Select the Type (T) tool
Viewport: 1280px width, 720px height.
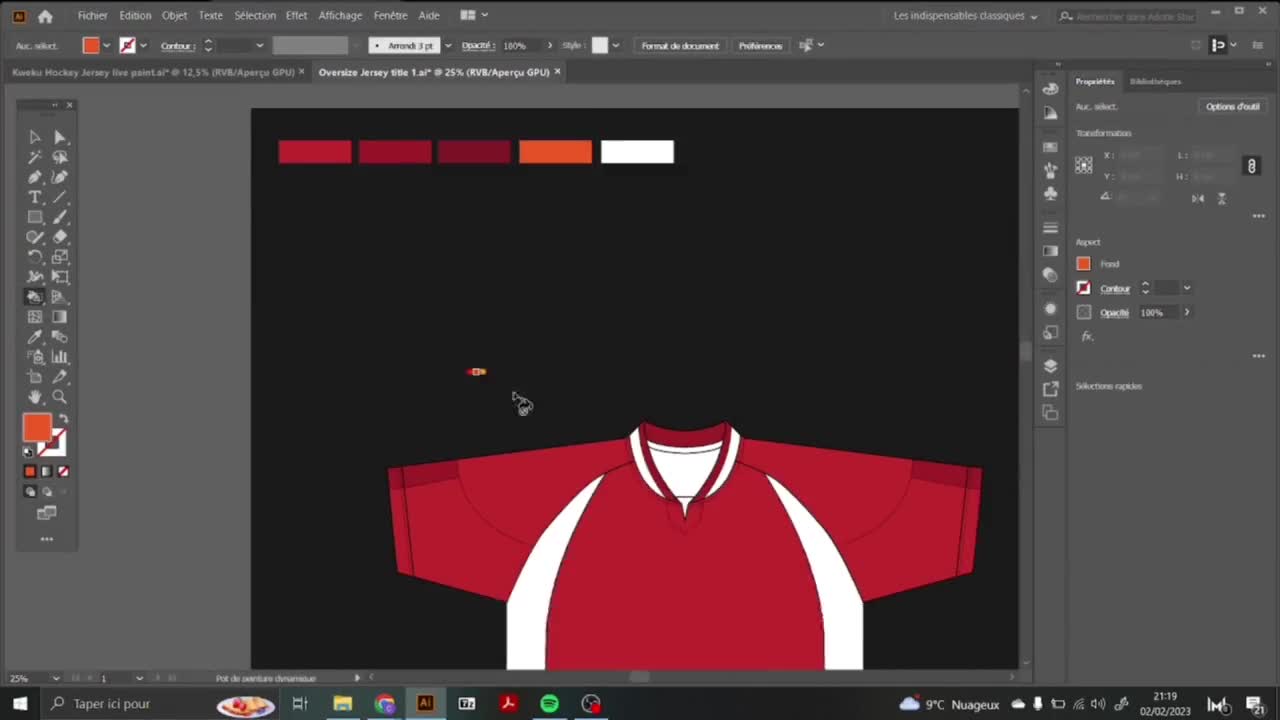point(35,197)
